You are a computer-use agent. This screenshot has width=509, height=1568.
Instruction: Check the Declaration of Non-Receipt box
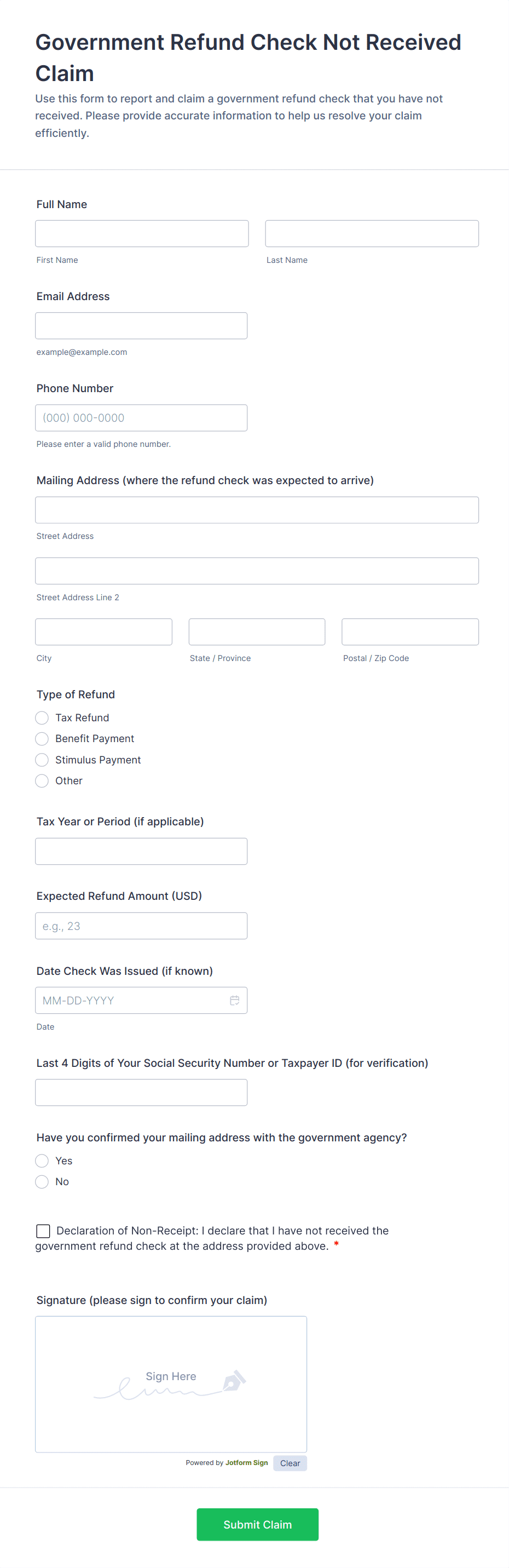pyautogui.click(x=43, y=1231)
